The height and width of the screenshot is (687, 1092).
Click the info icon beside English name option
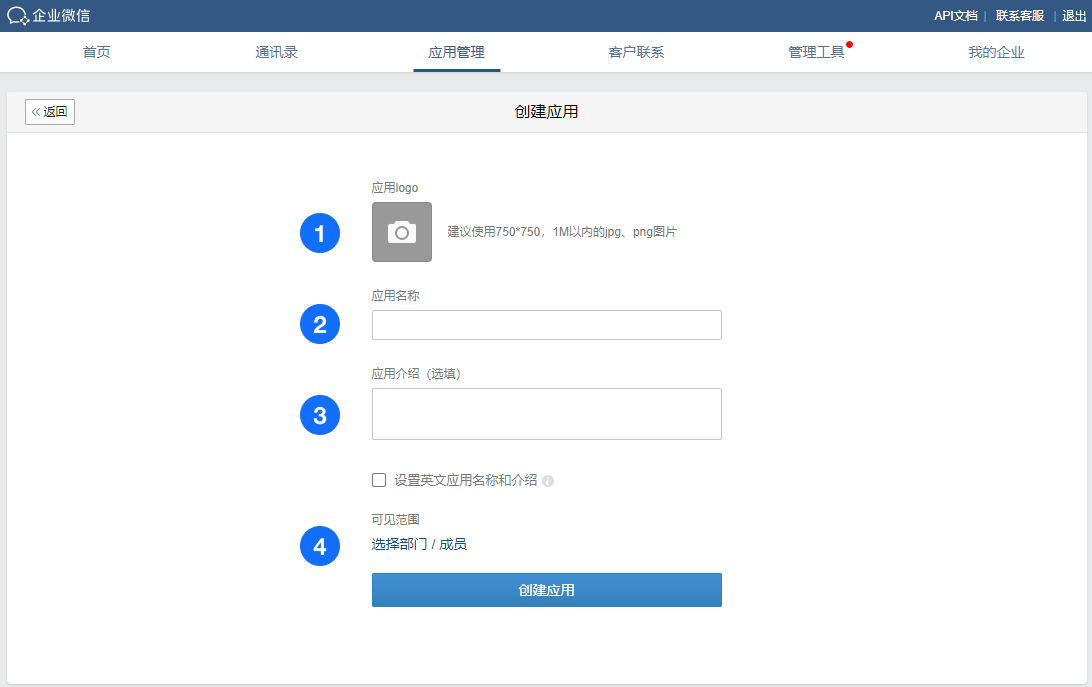(x=548, y=481)
